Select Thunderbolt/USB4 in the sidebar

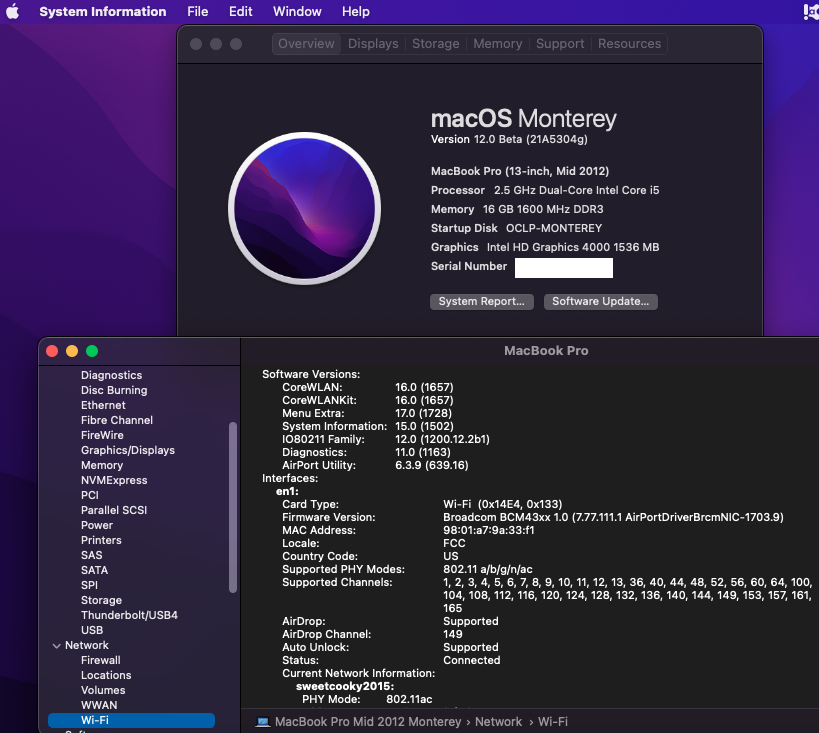coord(129,615)
